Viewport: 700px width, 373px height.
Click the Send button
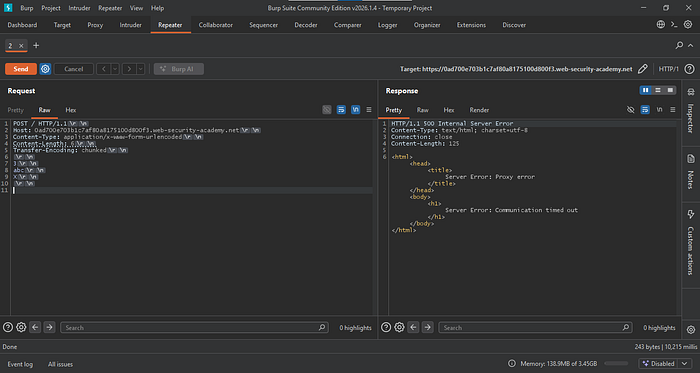(x=21, y=69)
